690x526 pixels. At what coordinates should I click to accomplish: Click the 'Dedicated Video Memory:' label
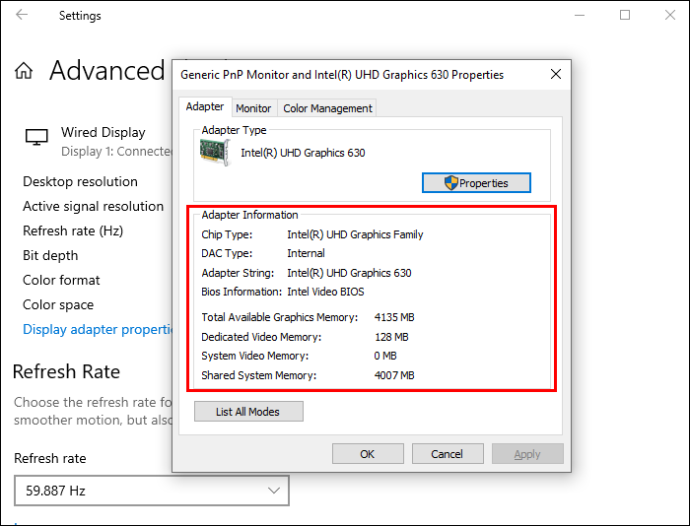click(261, 337)
